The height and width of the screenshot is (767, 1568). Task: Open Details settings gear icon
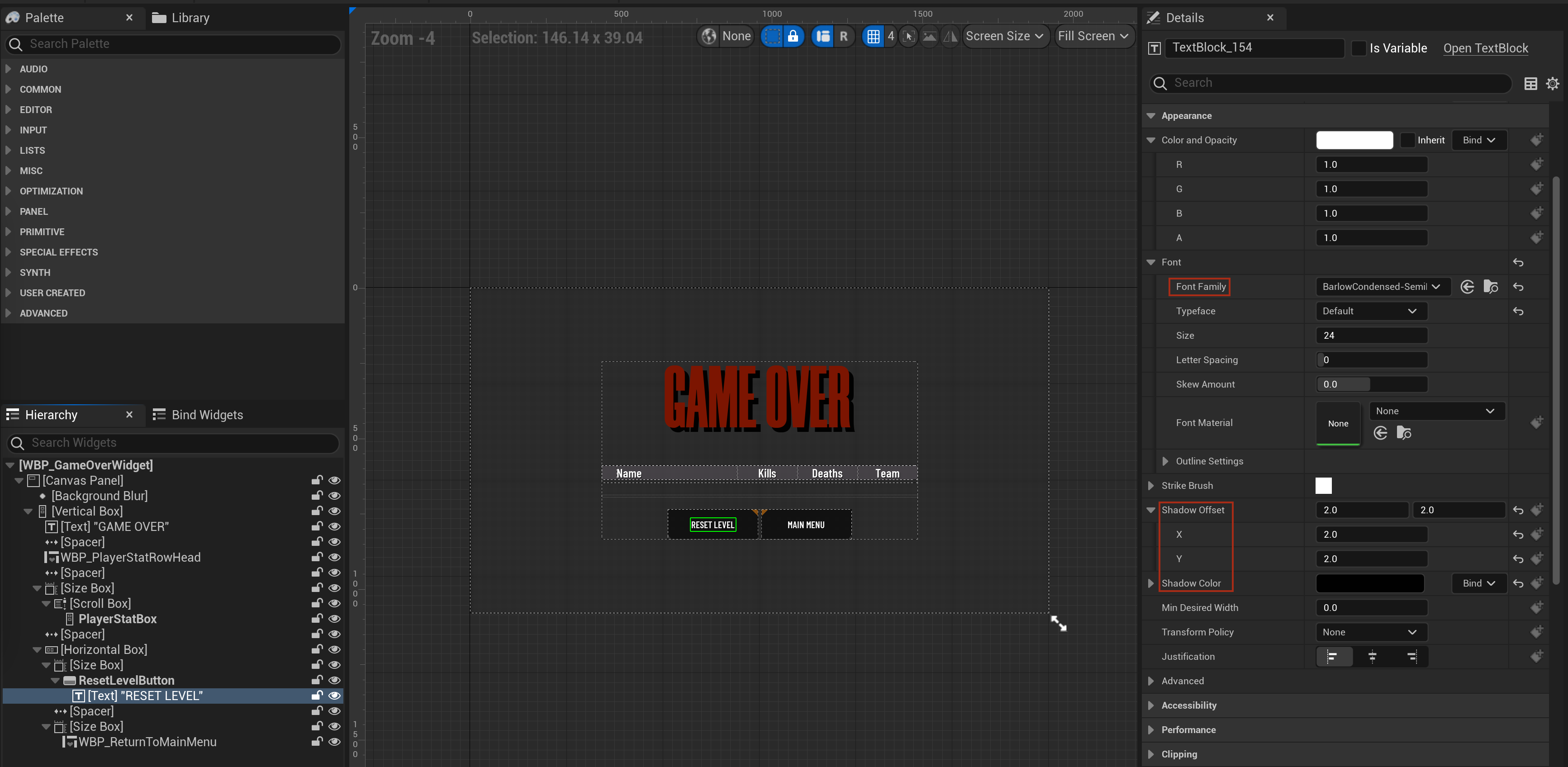click(x=1553, y=83)
